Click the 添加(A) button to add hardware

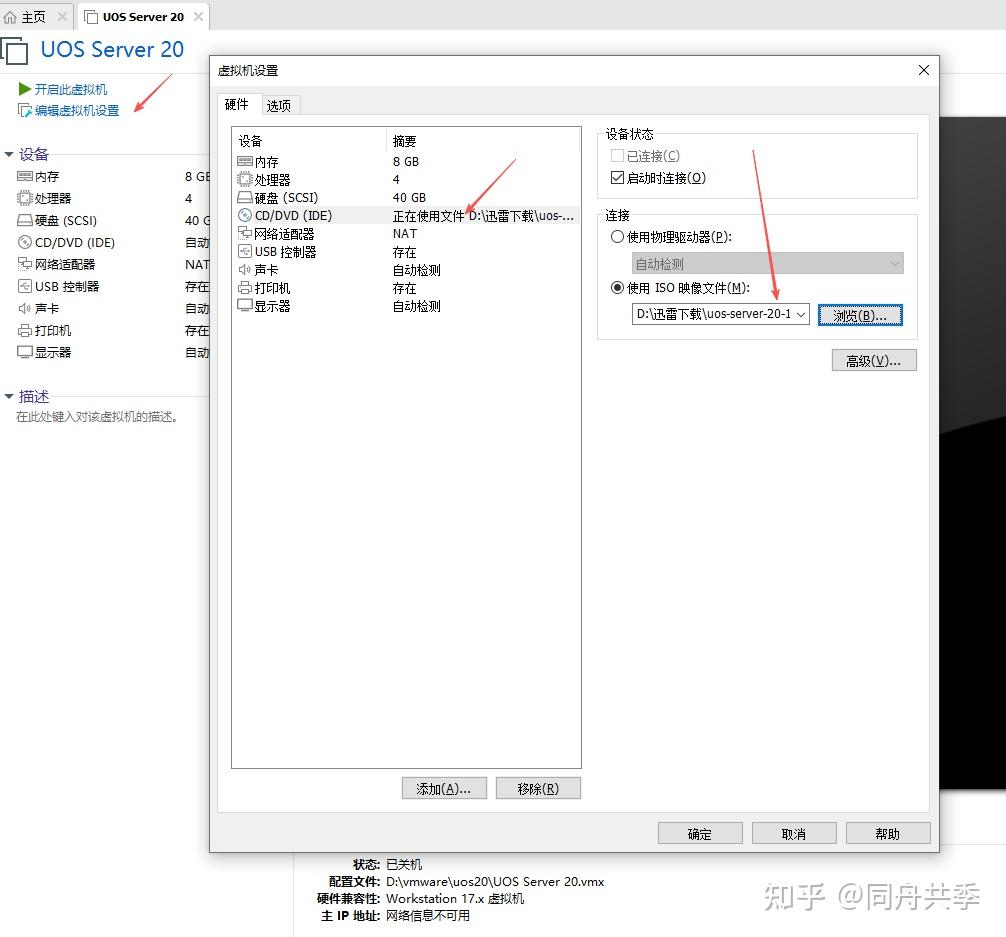coord(444,788)
